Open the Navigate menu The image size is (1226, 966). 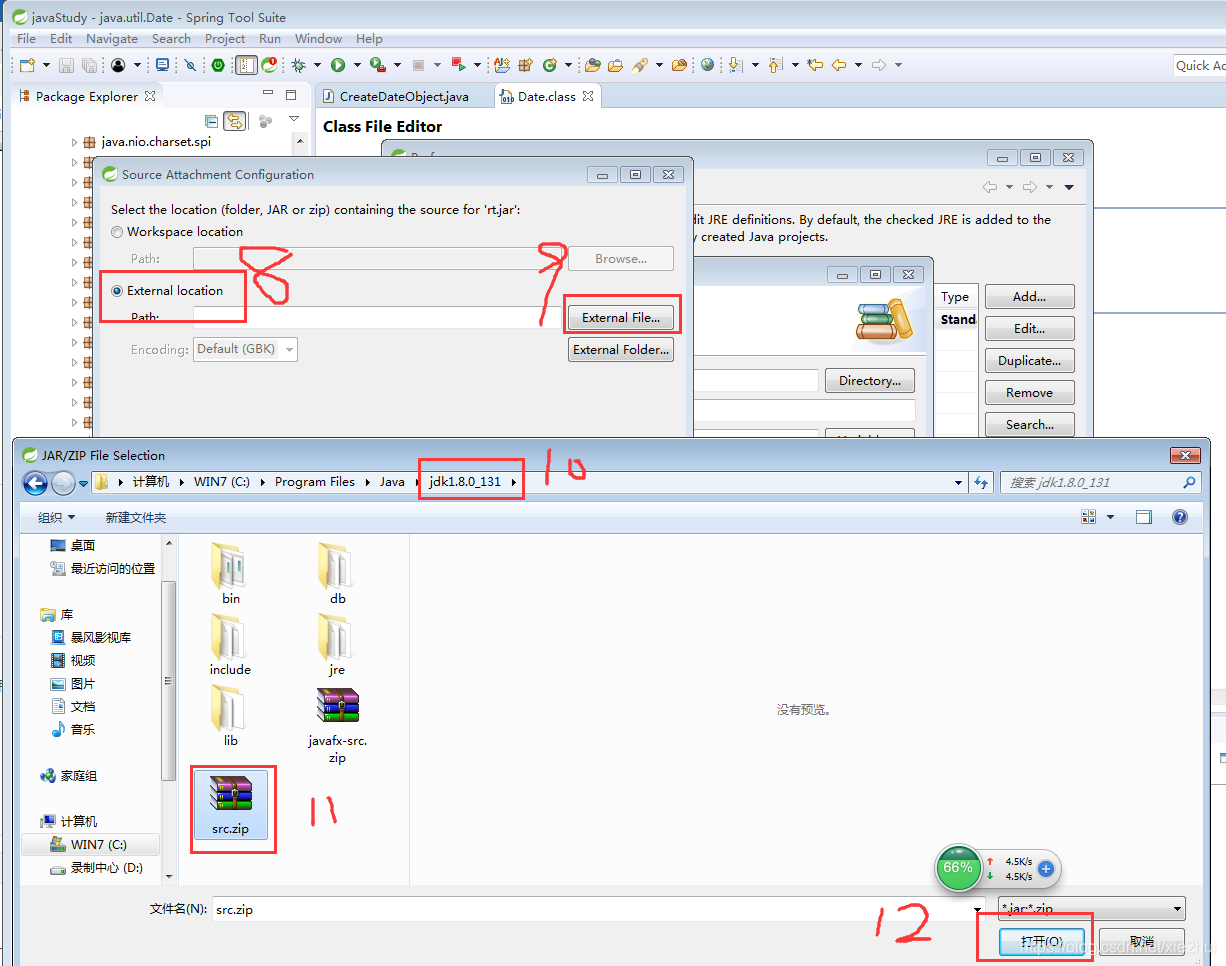(112, 38)
